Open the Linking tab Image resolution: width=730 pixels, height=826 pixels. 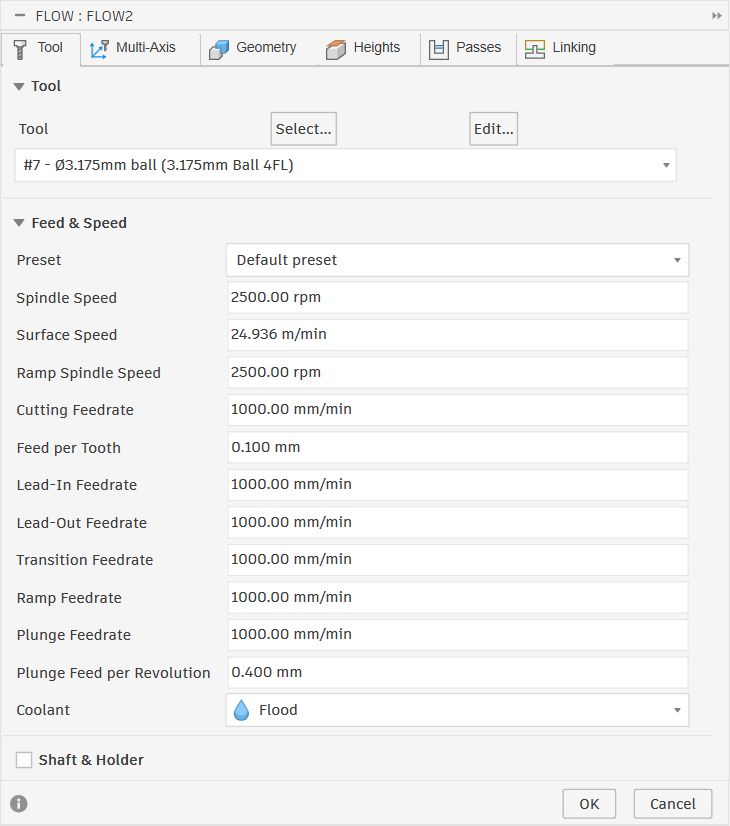click(x=564, y=48)
